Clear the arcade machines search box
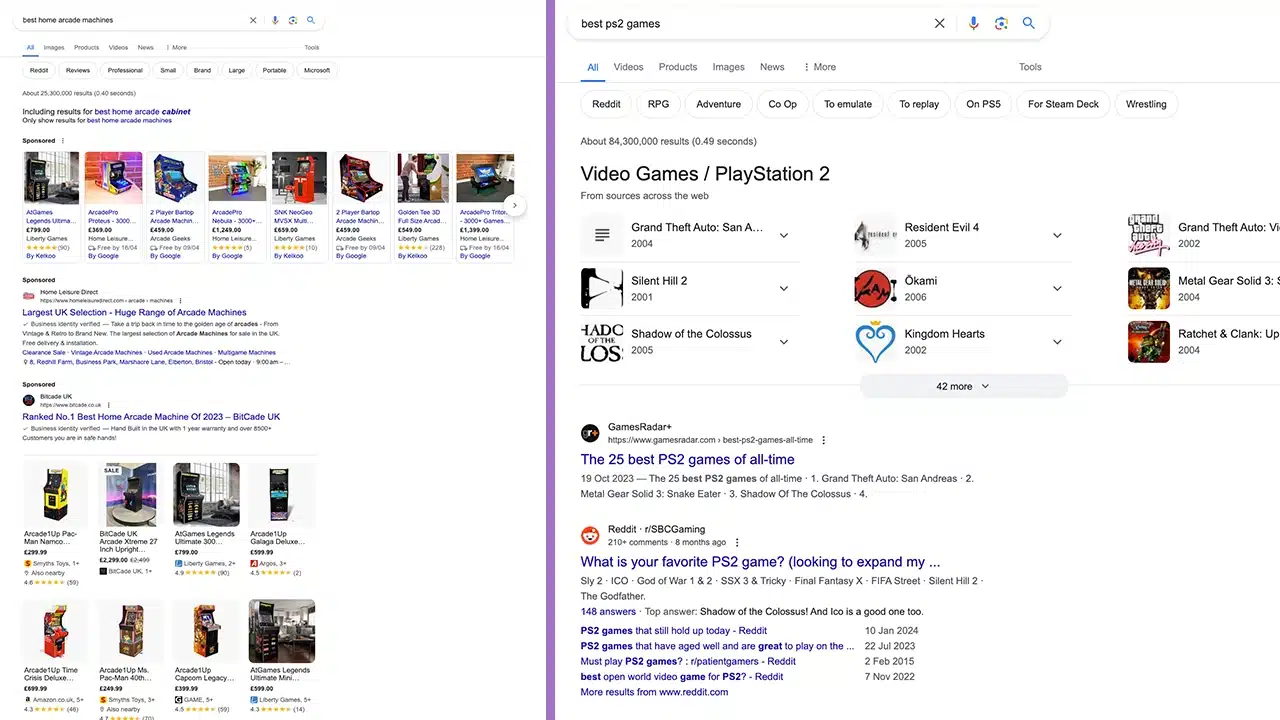 [x=253, y=20]
